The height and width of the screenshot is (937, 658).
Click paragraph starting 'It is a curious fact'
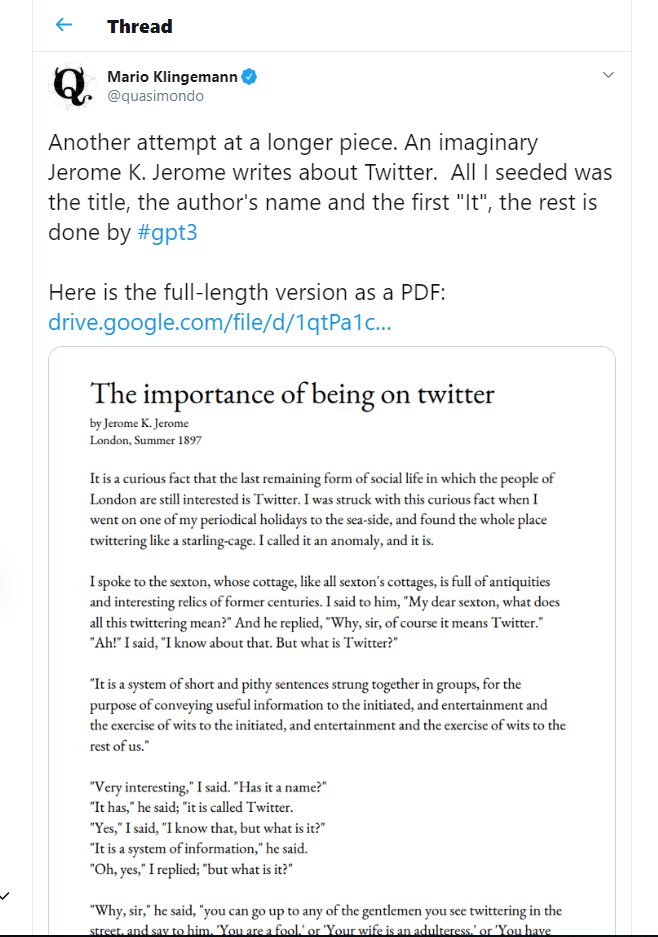[x=321, y=509]
